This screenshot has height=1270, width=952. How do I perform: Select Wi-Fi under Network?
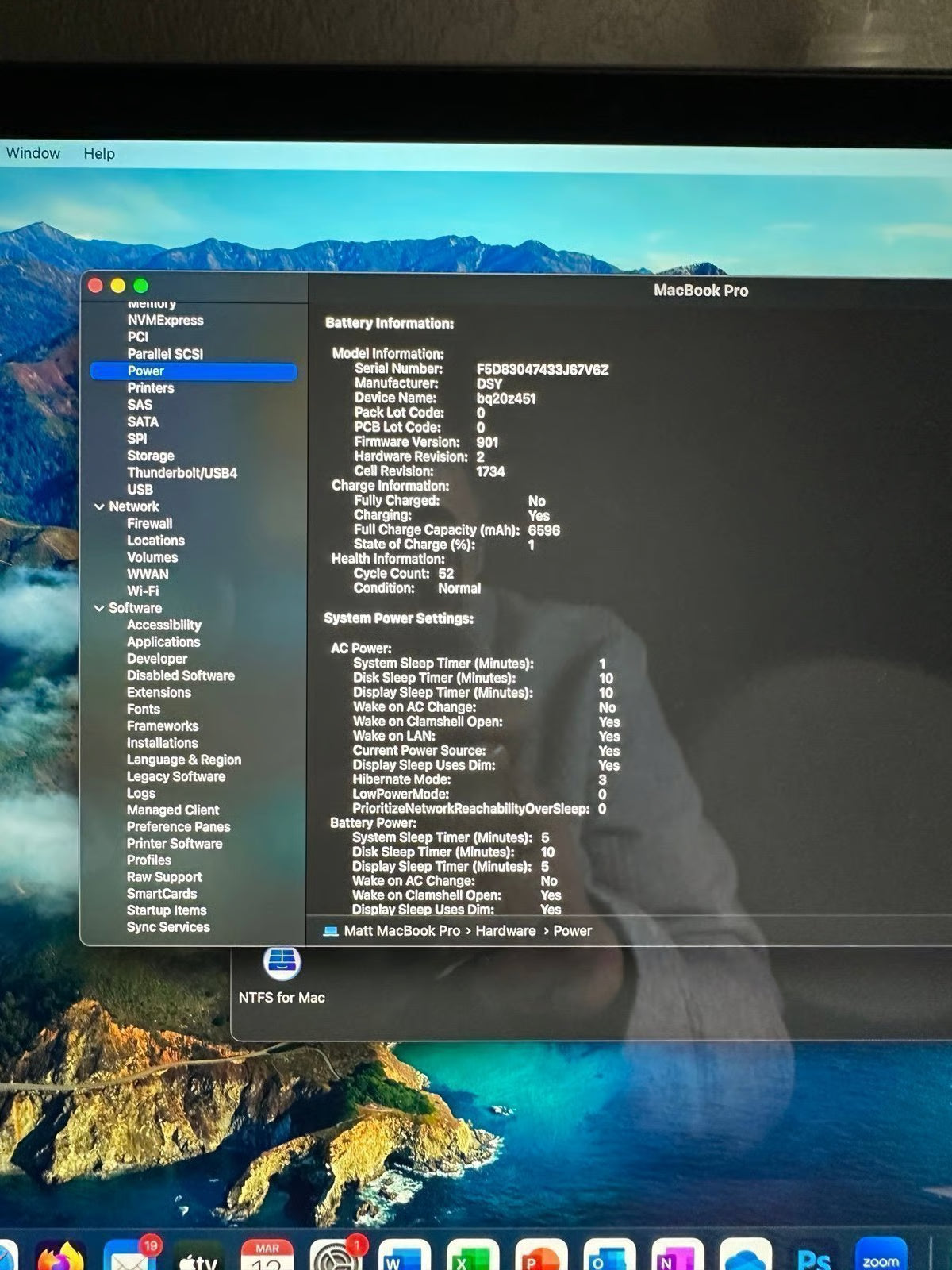(x=143, y=591)
